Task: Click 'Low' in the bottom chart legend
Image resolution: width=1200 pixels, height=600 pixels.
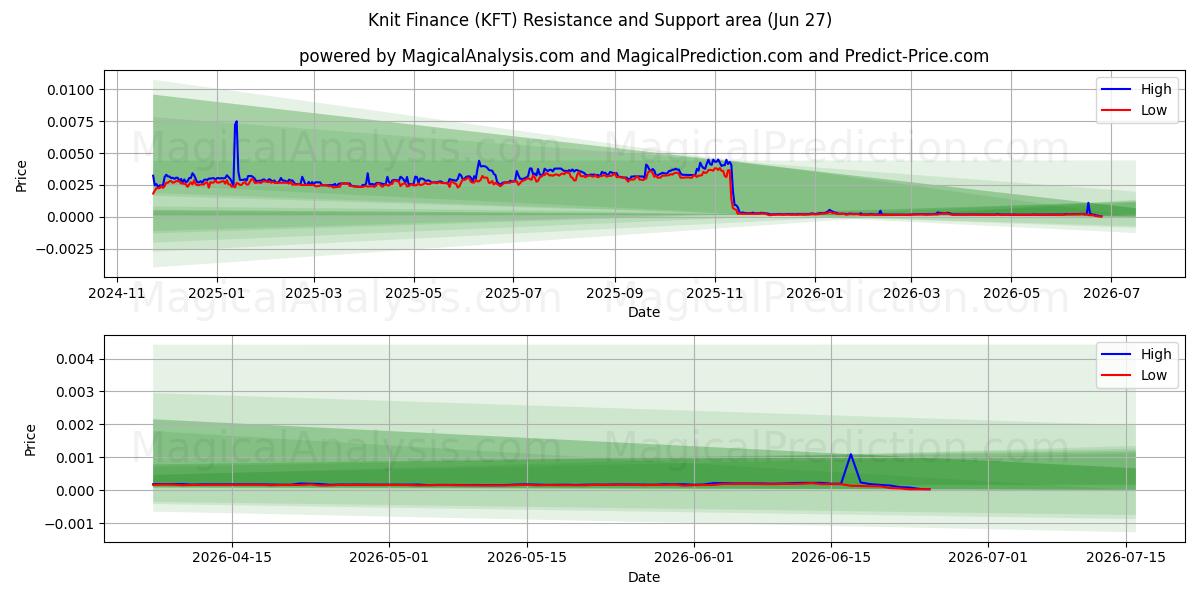Action: click(1154, 375)
